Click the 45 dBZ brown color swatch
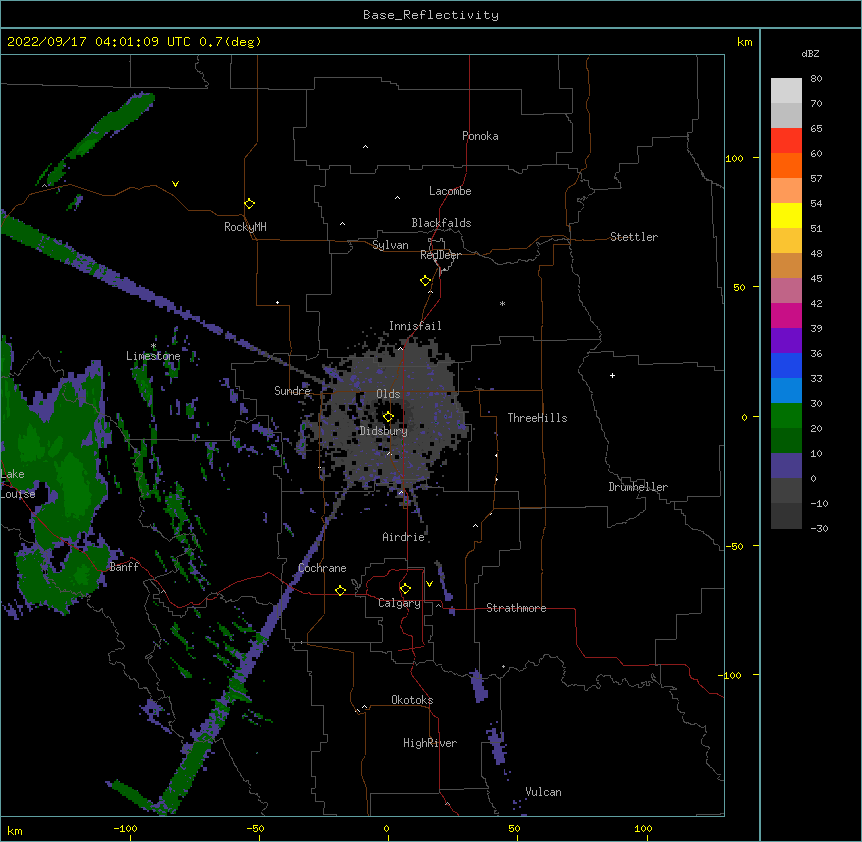Screen dimensions: 862x842 pos(786,265)
